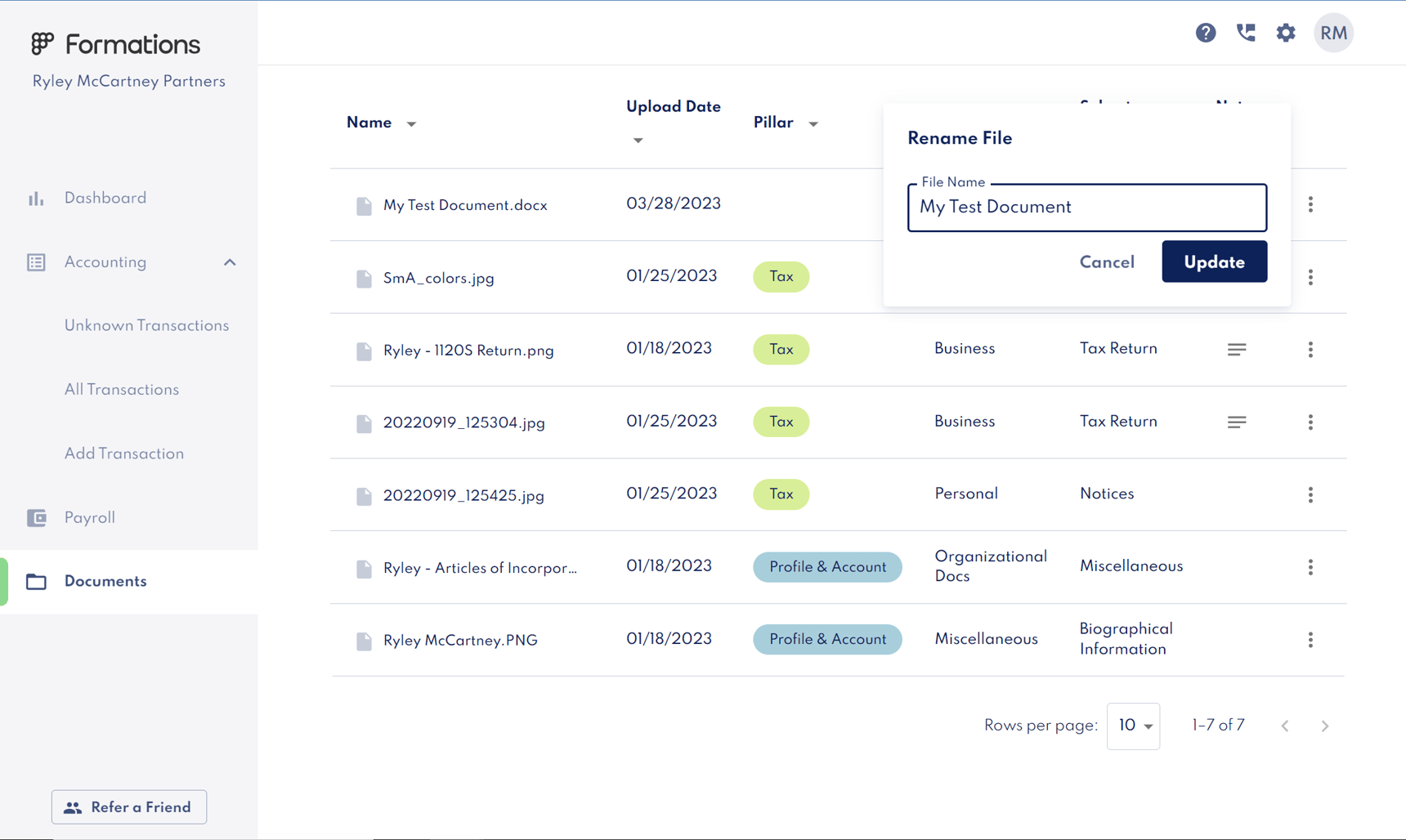Click the Refer a Friend button
This screenshot has height=840, width=1406.
point(129,807)
